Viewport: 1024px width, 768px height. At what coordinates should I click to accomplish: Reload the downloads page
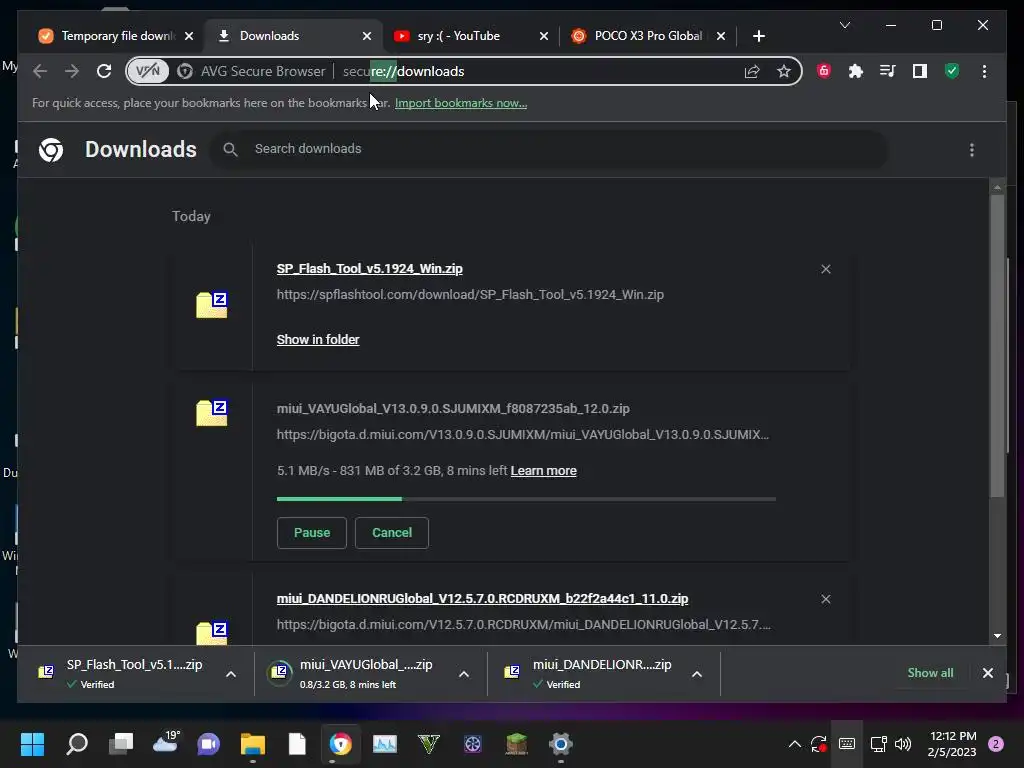click(104, 71)
